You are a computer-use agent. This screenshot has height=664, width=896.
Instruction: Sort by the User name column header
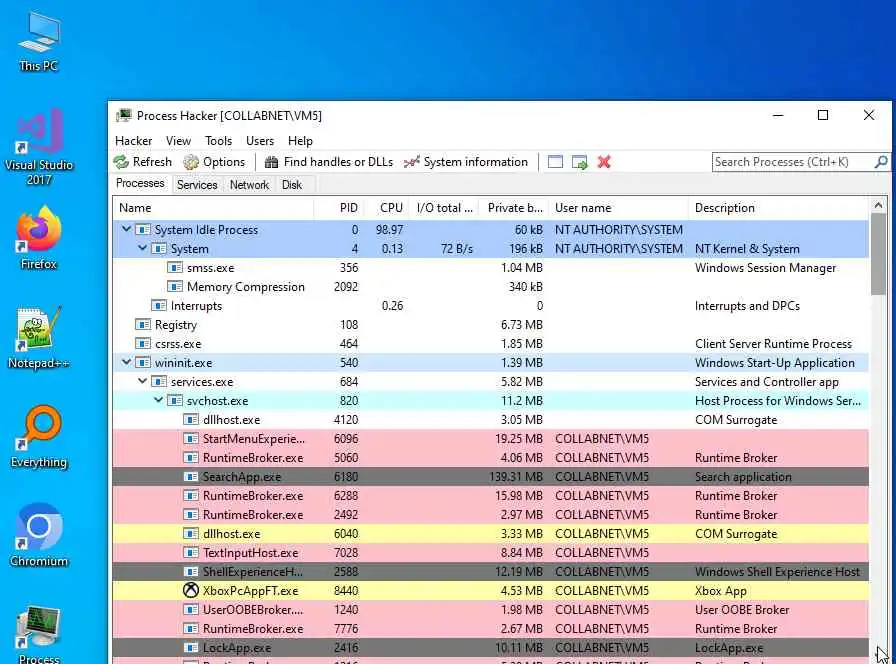pyautogui.click(x=618, y=208)
